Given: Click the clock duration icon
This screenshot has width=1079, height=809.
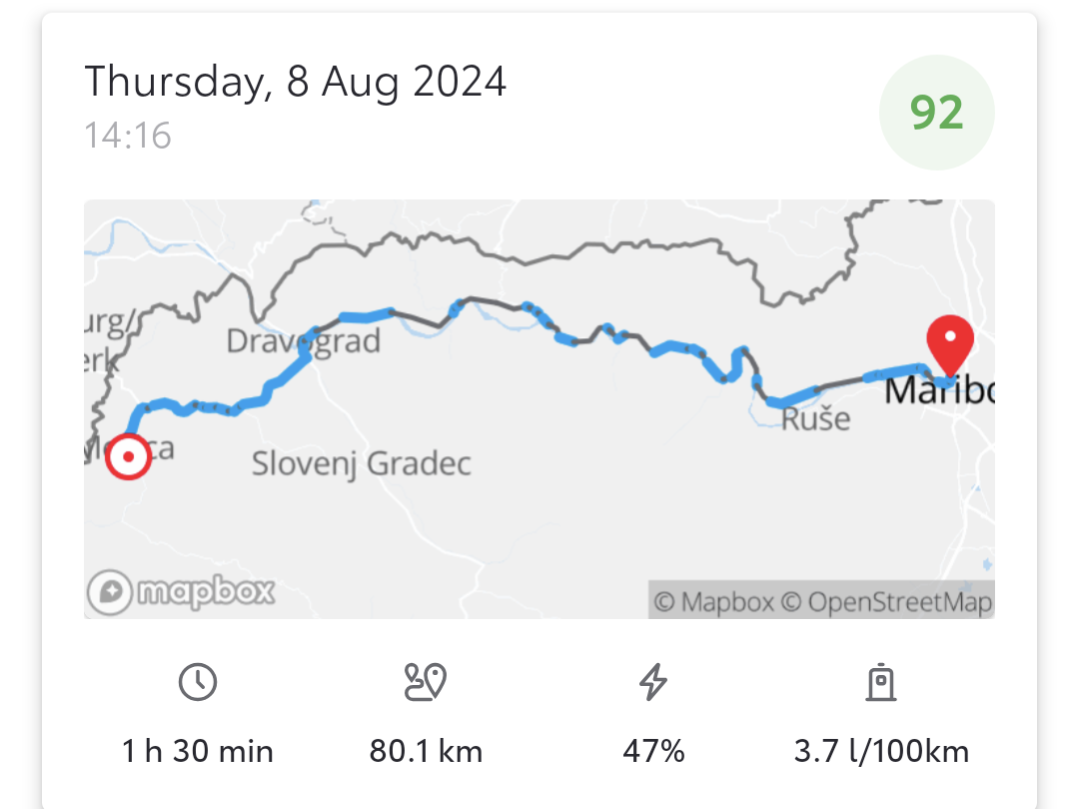Looking at the screenshot, I should pyautogui.click(x=197, y=682).
